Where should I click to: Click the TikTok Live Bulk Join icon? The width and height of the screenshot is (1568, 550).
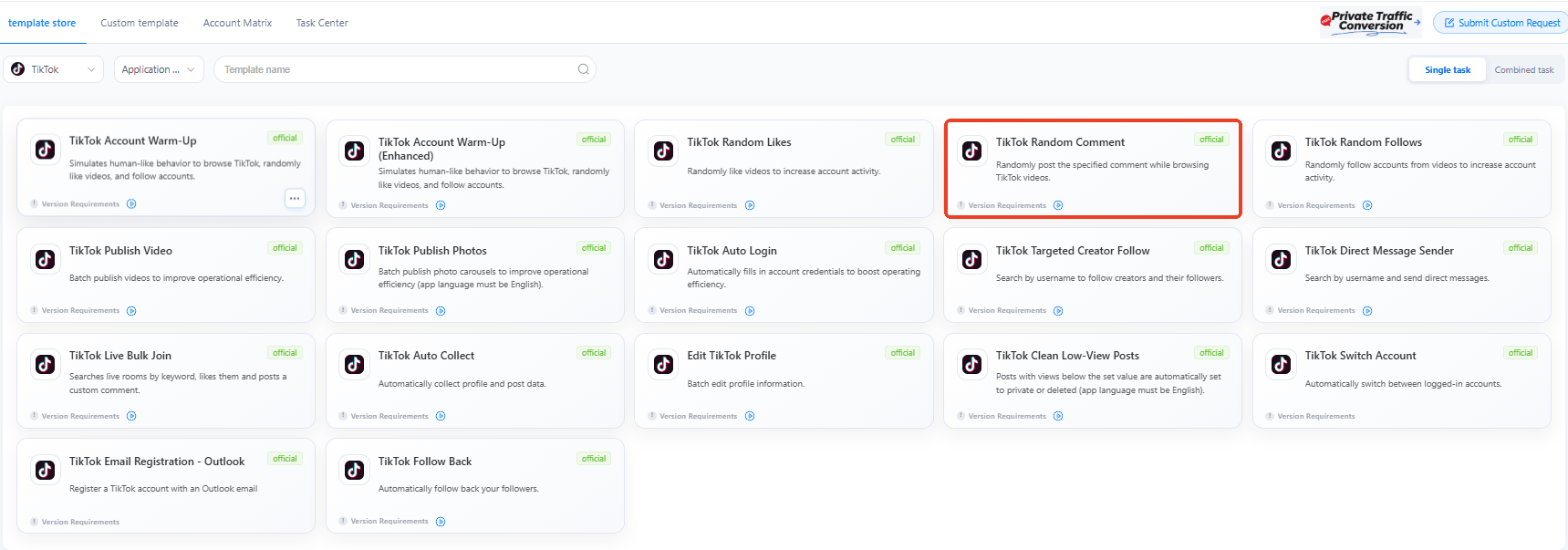click(x=45, y=364)
